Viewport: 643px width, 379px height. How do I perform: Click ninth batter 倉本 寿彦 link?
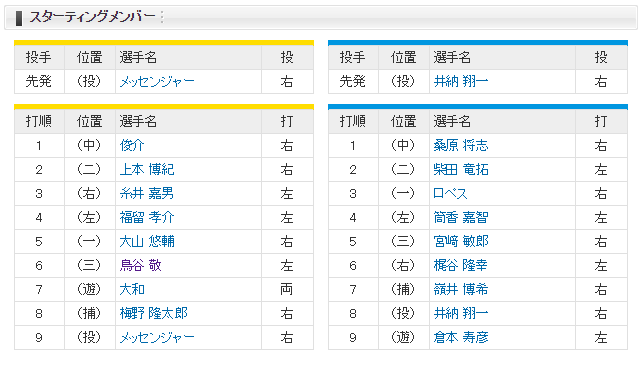(461, 337)
